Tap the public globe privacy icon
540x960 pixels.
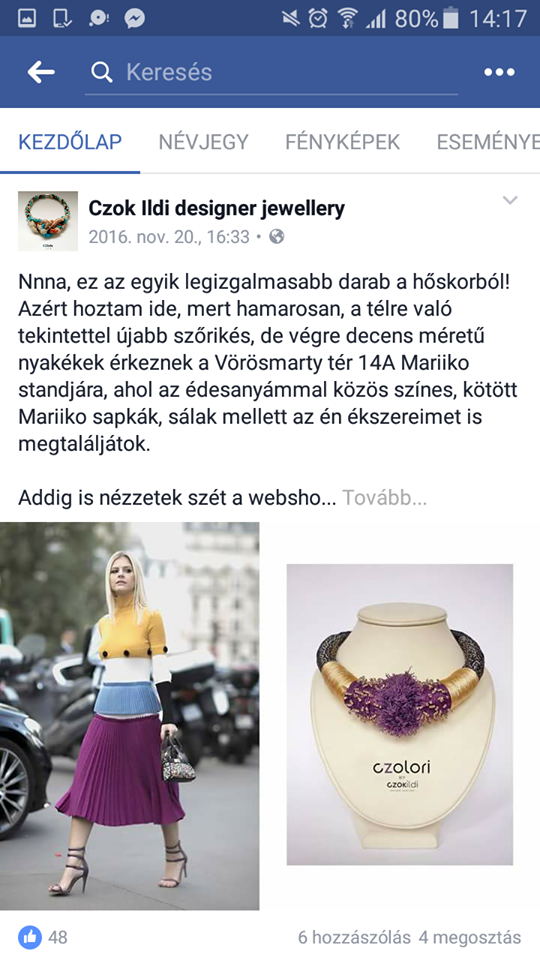[277, 236]
